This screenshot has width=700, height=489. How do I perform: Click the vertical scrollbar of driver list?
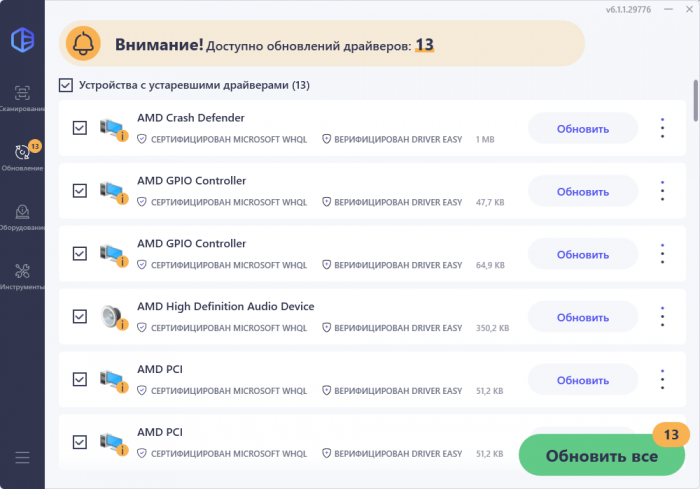[x=695, y=100]
